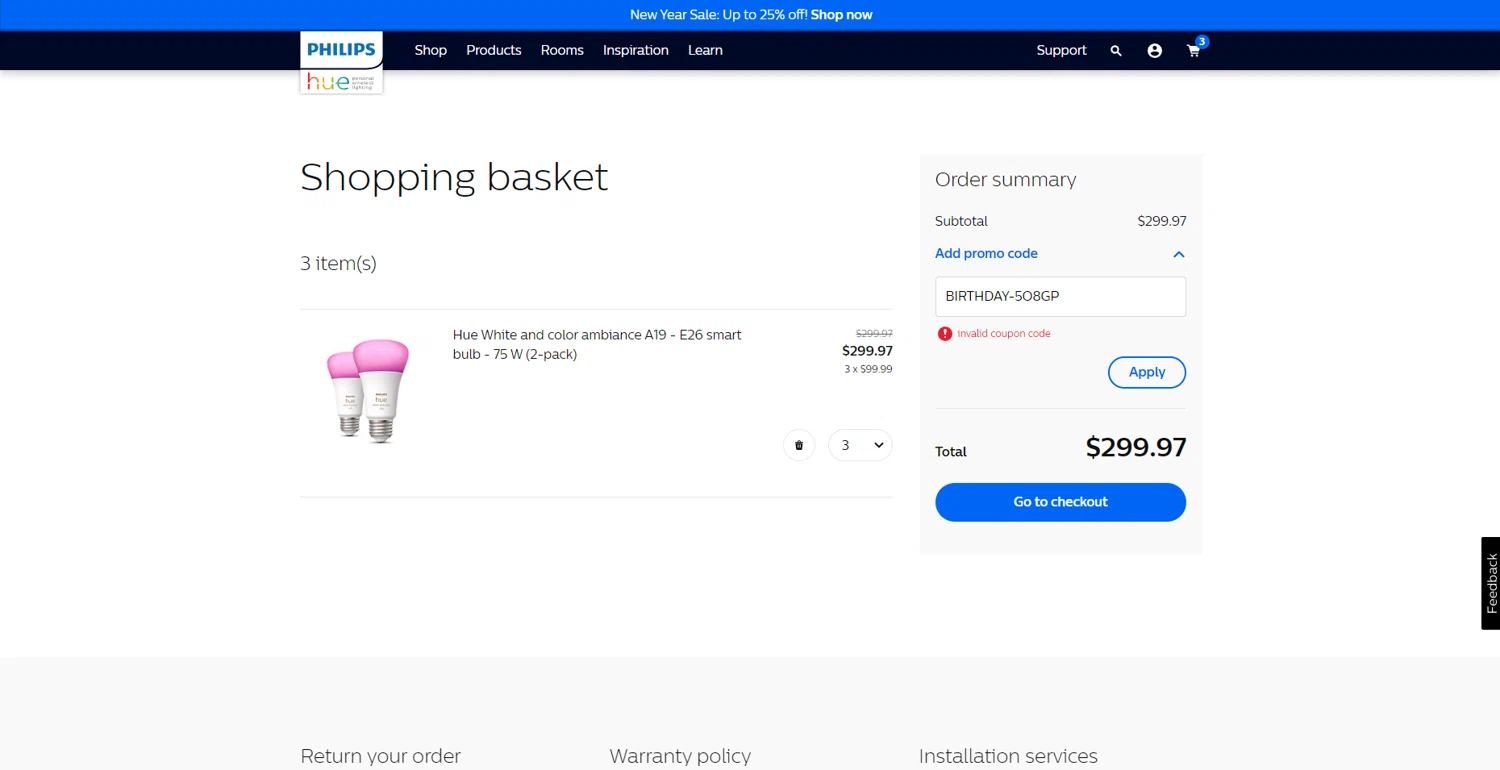The height and width of the screenshot is (770, 1500).
Task: Open the shopping cart icon
Action: (1194, 50)
